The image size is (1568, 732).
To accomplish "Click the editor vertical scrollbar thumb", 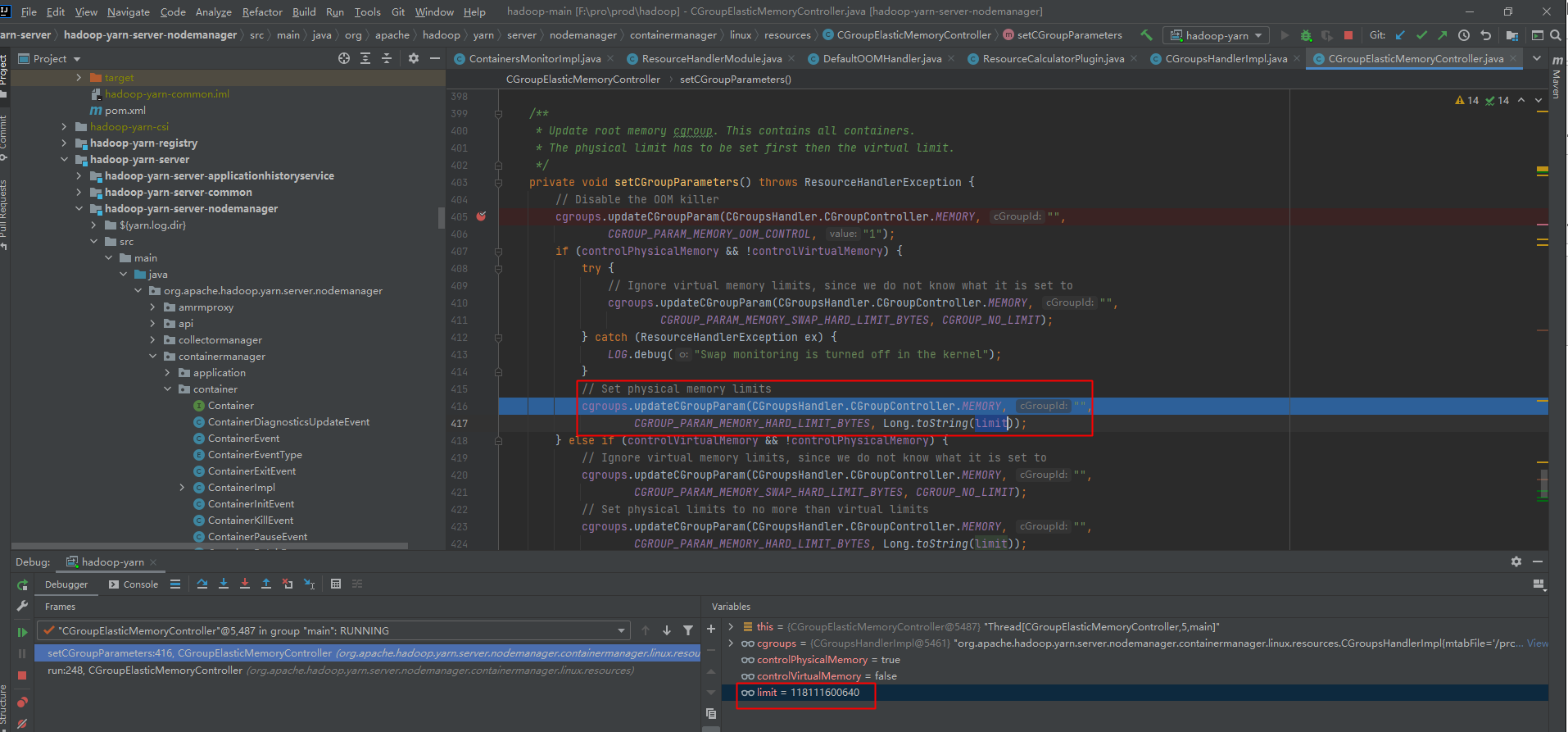I will click(x=1543, y=484).
